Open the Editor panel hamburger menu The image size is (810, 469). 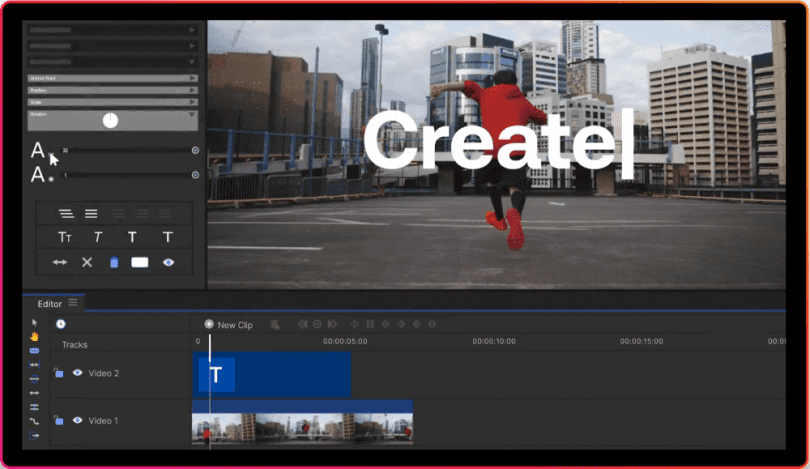(73, 302)
